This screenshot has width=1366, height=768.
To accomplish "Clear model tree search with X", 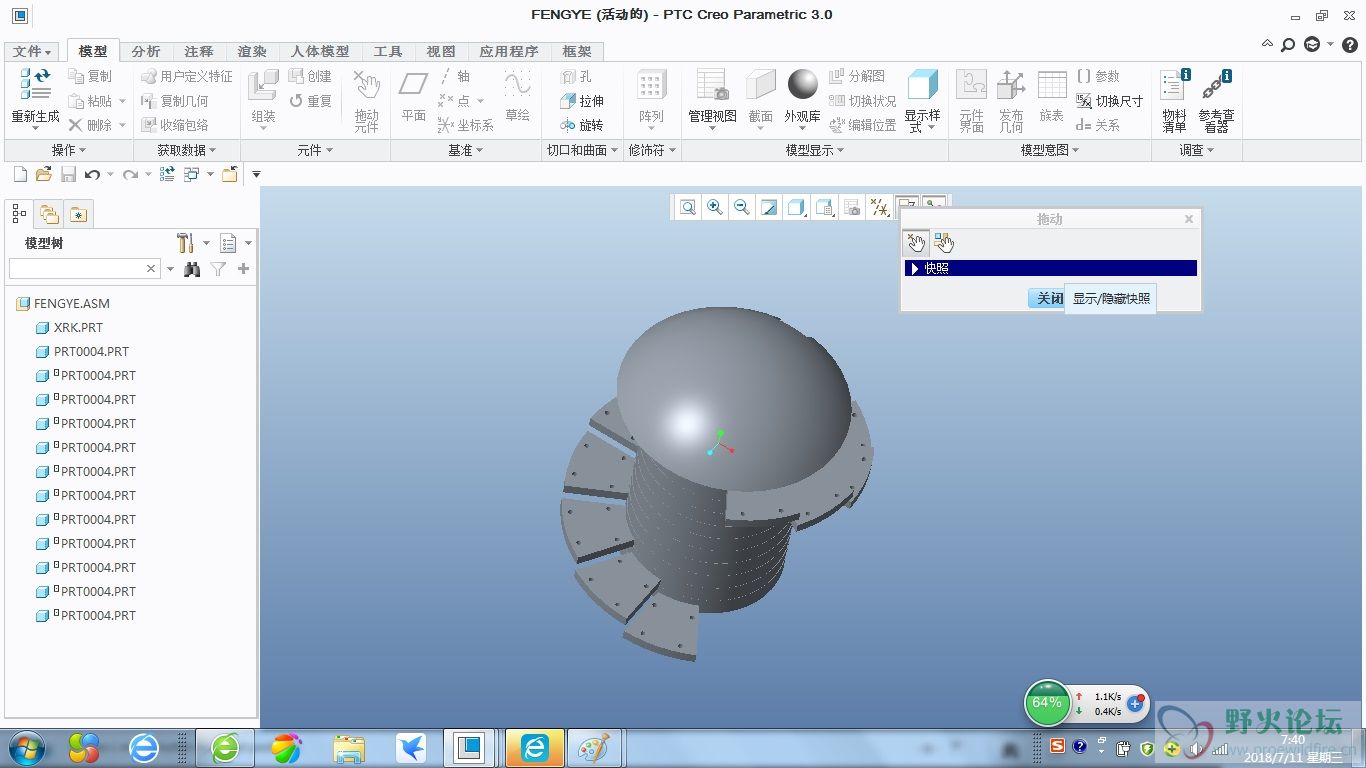I will [x=151, y=269].
